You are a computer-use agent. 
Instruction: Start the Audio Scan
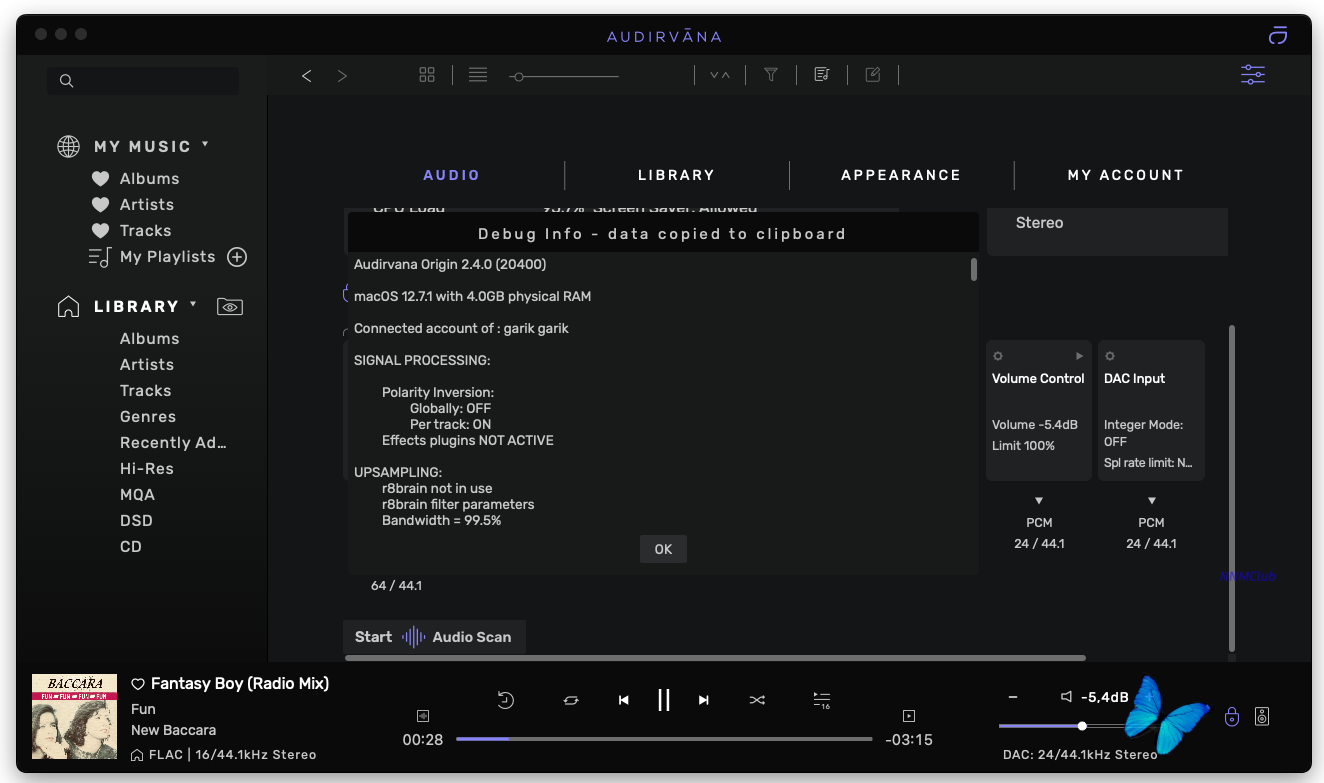pos(434,637)
